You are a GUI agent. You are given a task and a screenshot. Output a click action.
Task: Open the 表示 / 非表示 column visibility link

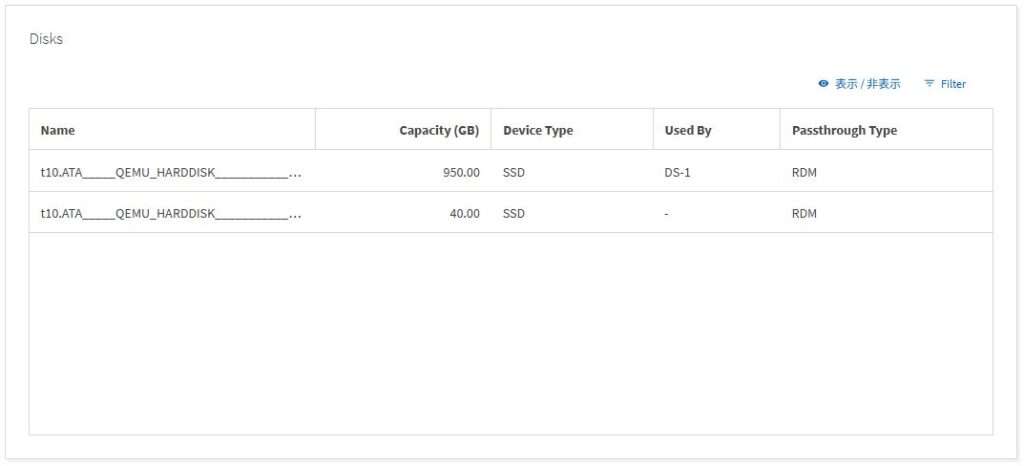pos(867,84)
